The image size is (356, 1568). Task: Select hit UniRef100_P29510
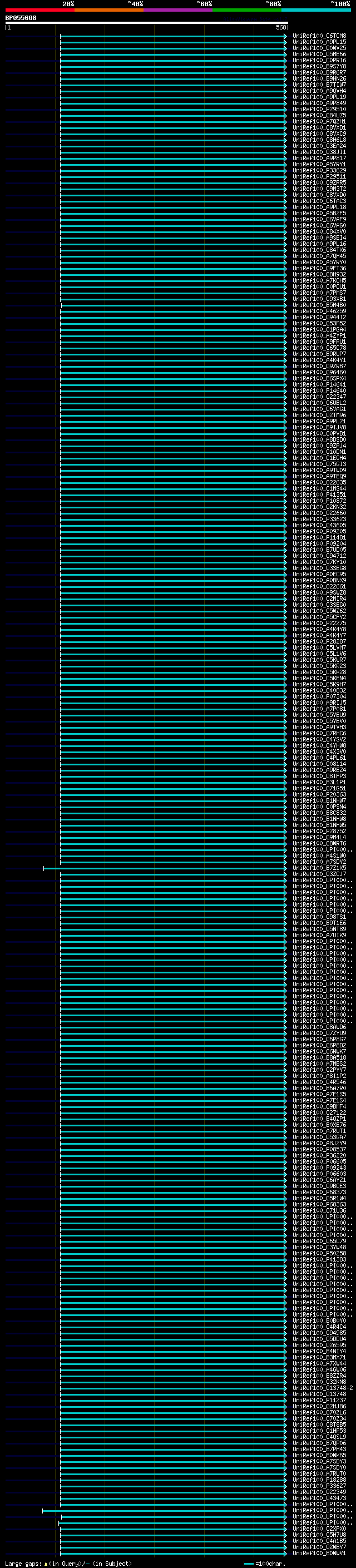319,110
